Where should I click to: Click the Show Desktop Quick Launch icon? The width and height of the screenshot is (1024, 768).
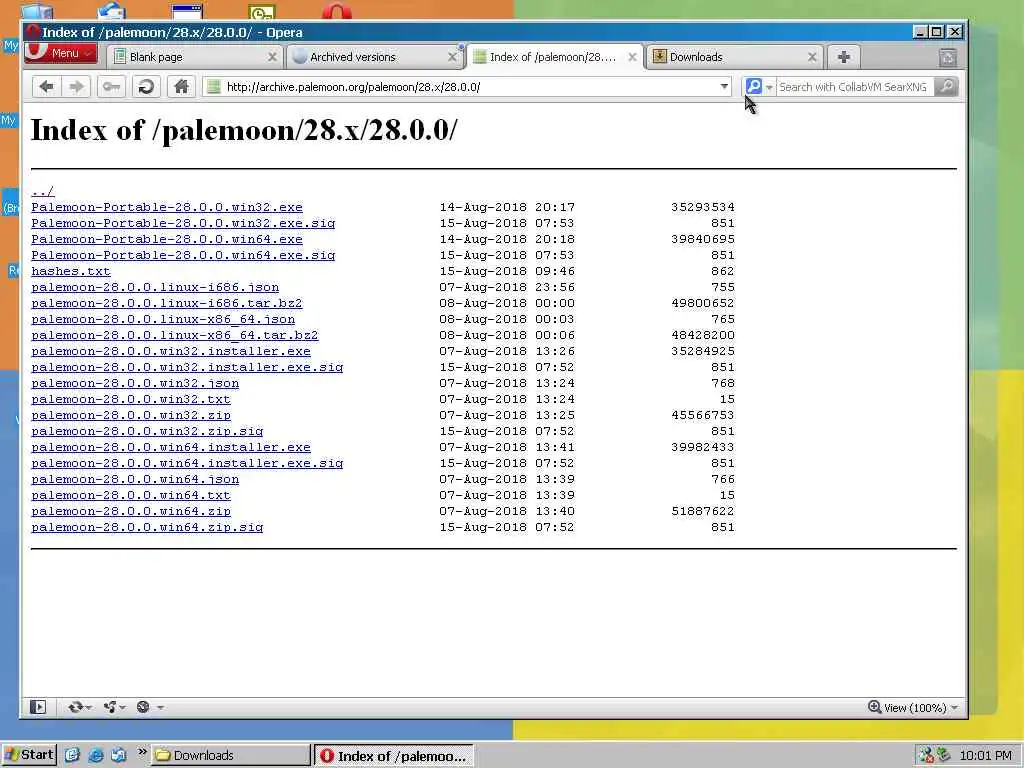[x=72, y=755]
